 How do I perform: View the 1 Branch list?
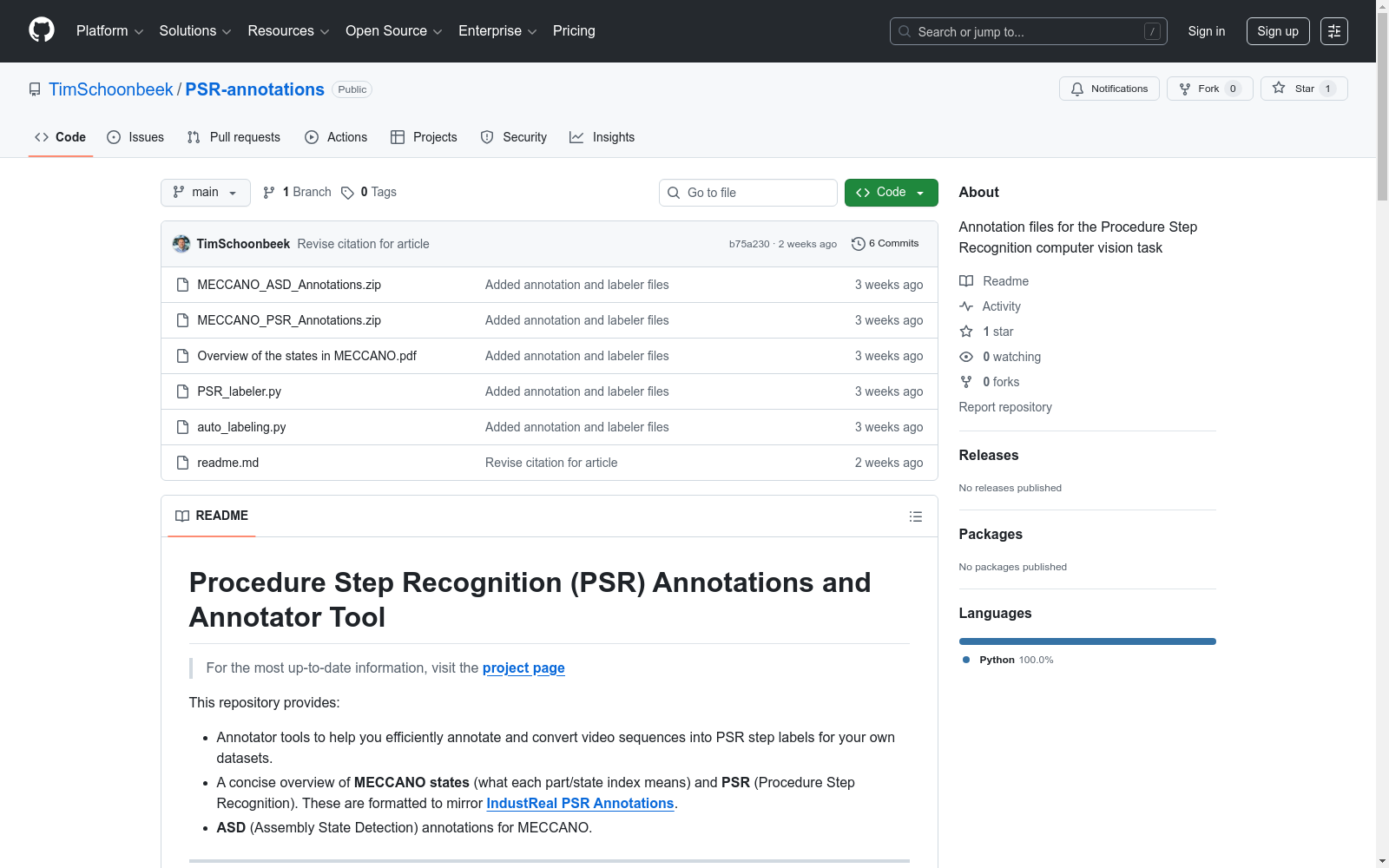297,193
